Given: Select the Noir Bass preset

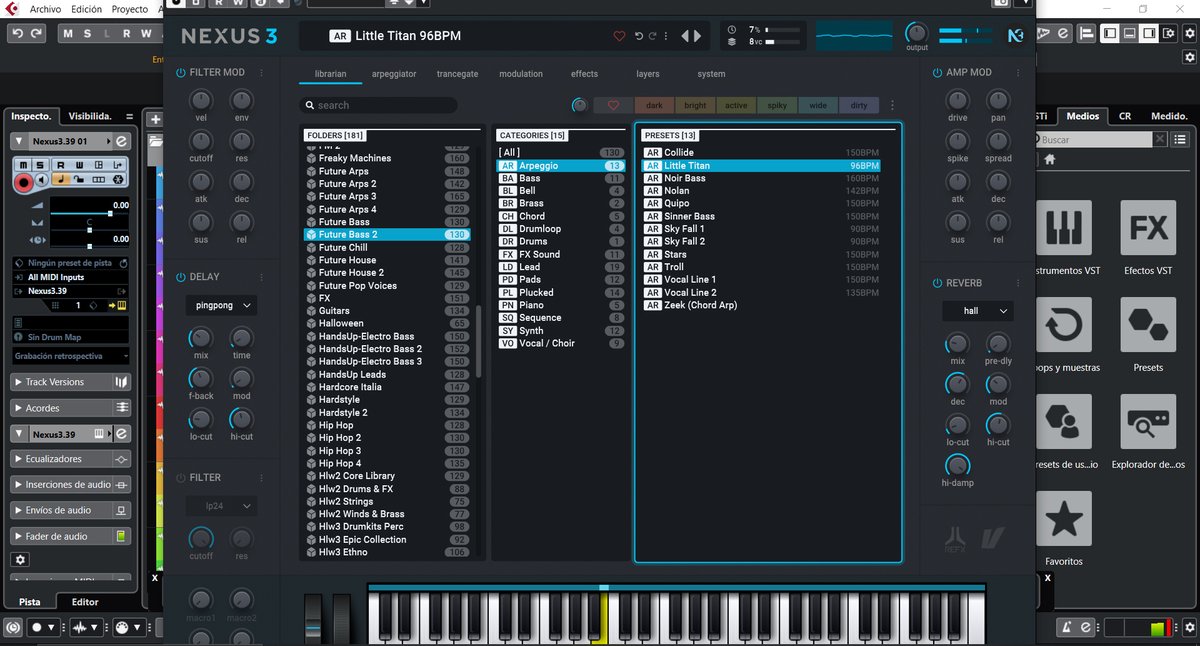Looking at the screenshot, I should point(762,178).
